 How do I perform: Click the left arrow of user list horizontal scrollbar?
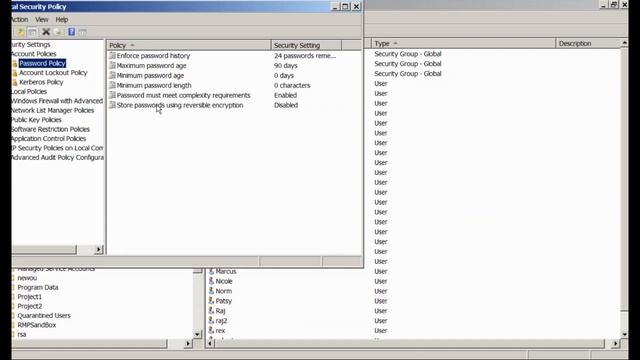pos(210,344)
